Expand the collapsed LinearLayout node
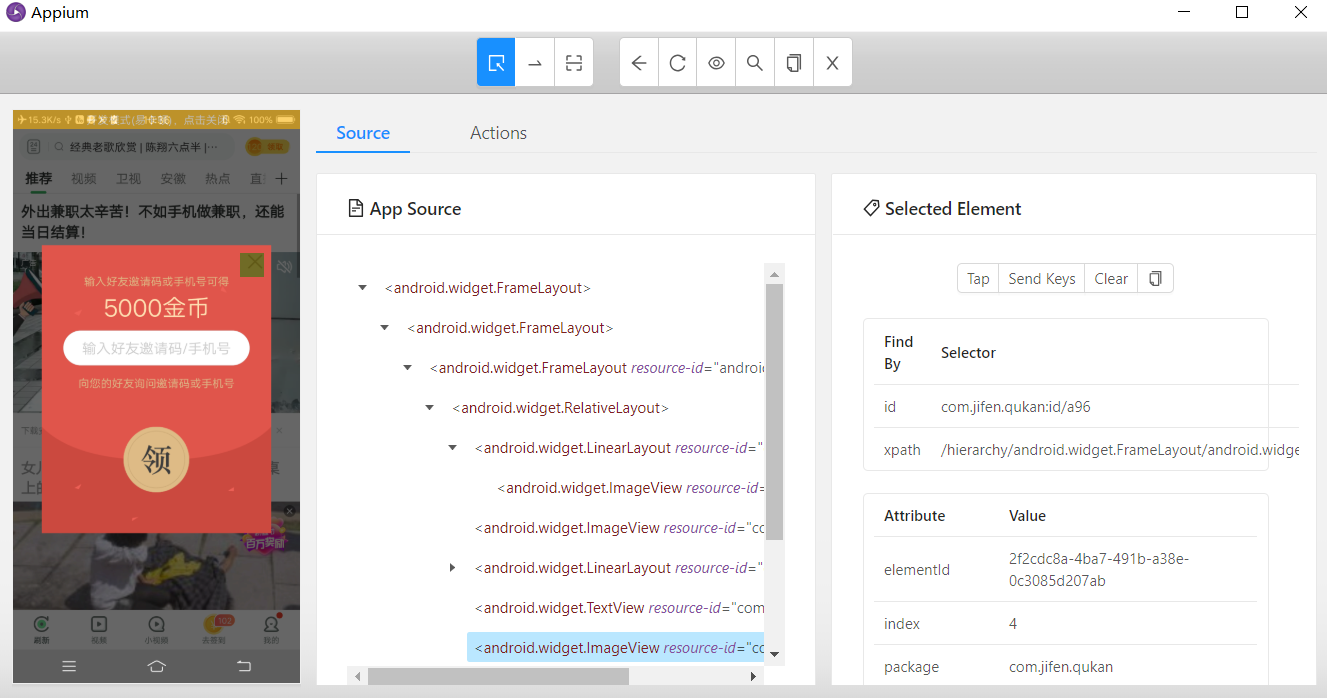Image resolution: width=1327 pixels, height=698 pixels. coord(452,568)
